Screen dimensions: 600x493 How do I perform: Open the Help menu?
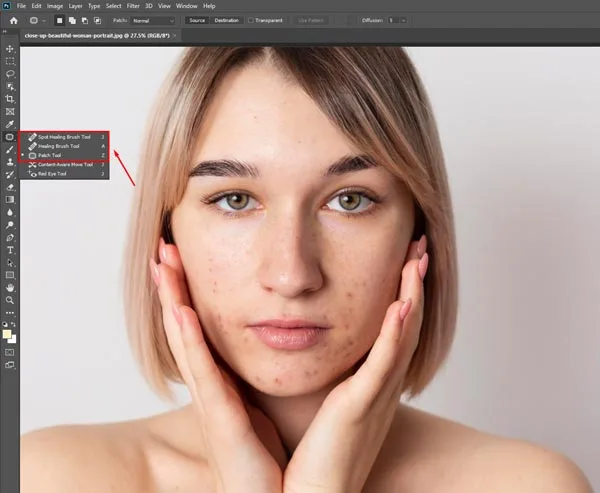tap(209, 6)
